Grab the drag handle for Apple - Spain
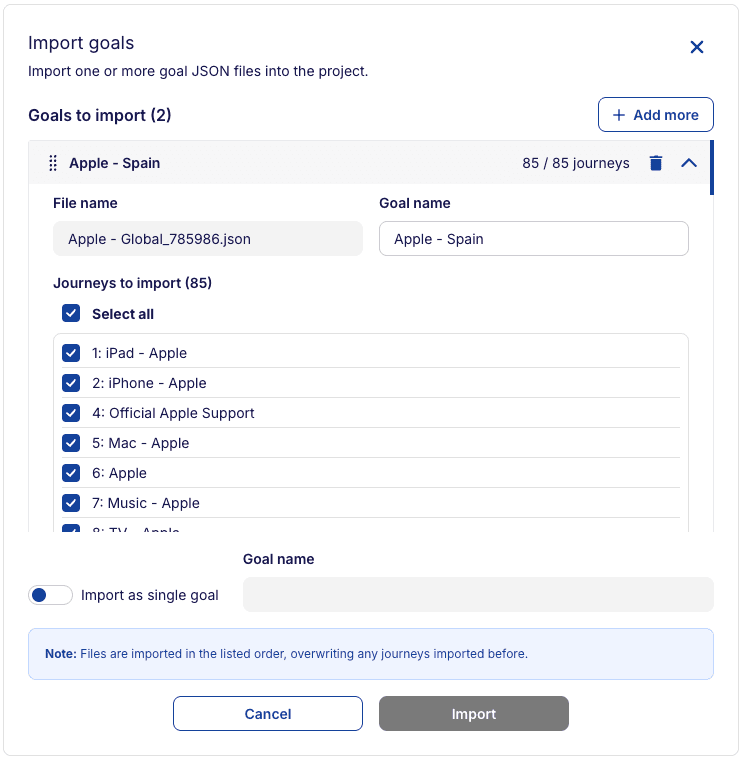The height and width of the screenshot is (762, 743). pos(53,163)
